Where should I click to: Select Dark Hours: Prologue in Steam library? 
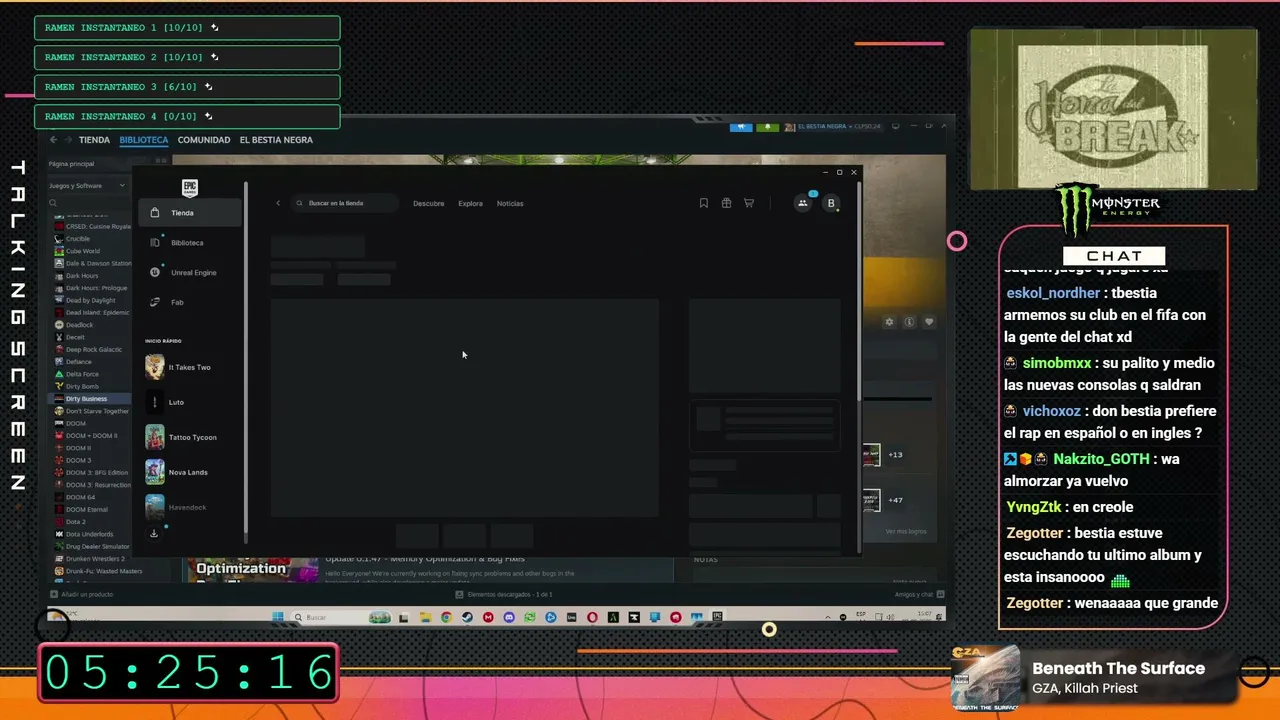93,288
